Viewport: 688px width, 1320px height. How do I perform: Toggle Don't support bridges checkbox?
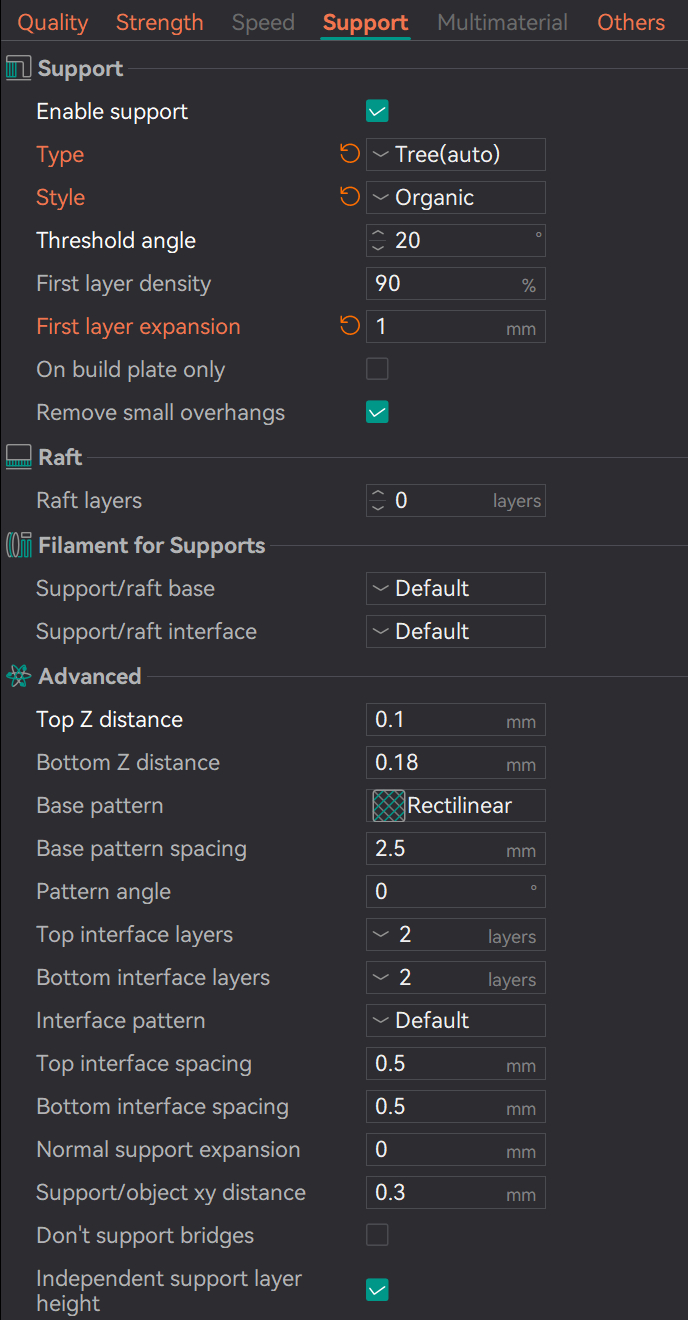[377, 1235]
